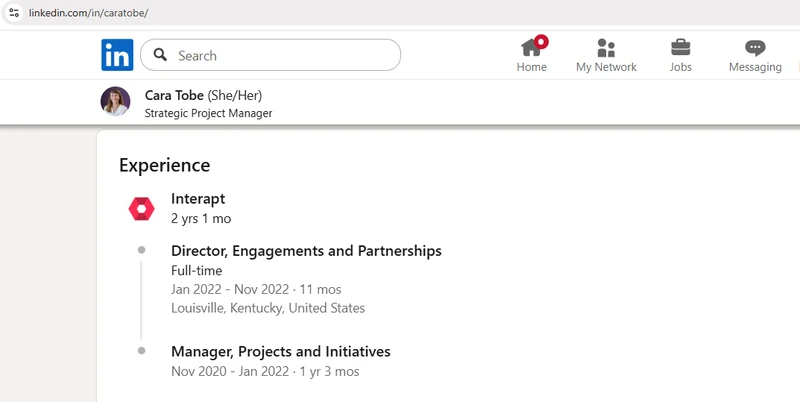This screenshot has width=800, height=402.
Task: Click the 'Home' text label
Action: click(532, 67)
